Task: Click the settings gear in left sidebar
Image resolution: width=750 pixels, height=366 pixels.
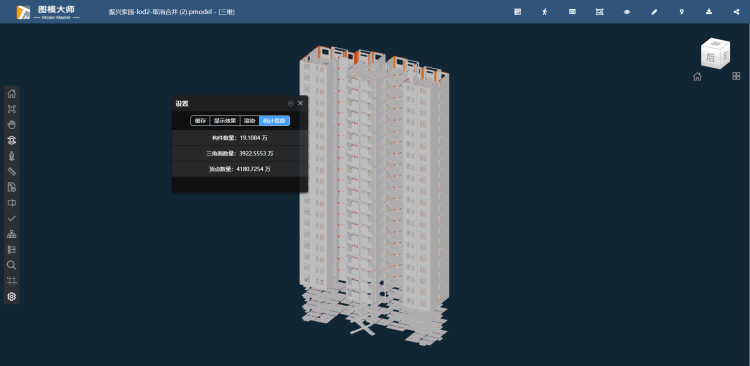Action: pos(11,297)
